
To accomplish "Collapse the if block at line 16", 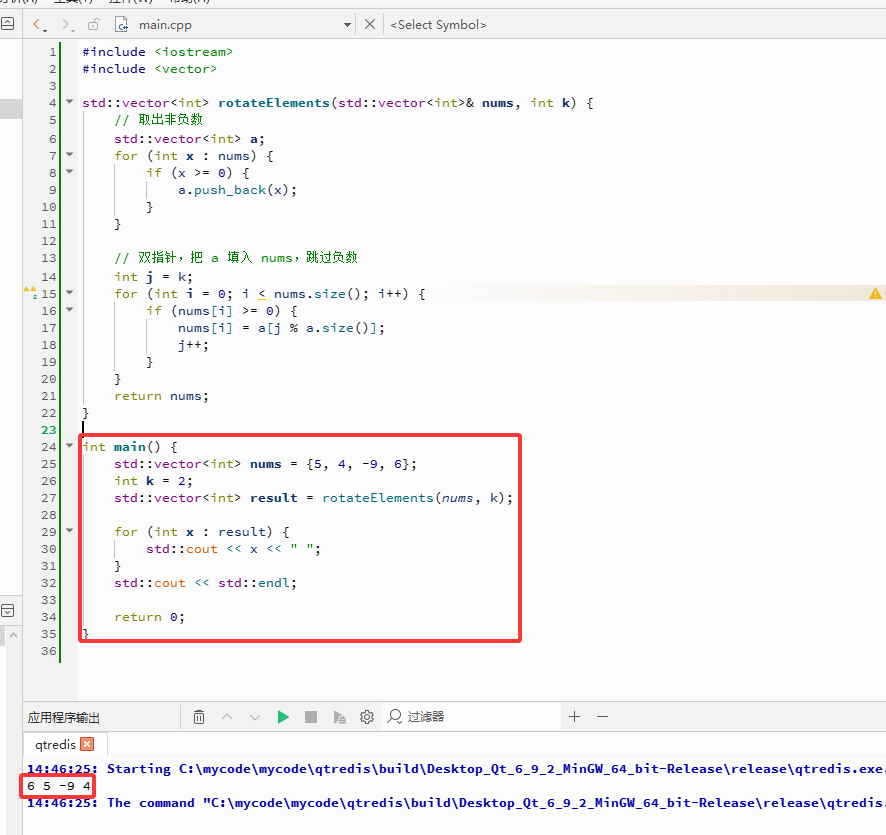I will tap(70, 310).
